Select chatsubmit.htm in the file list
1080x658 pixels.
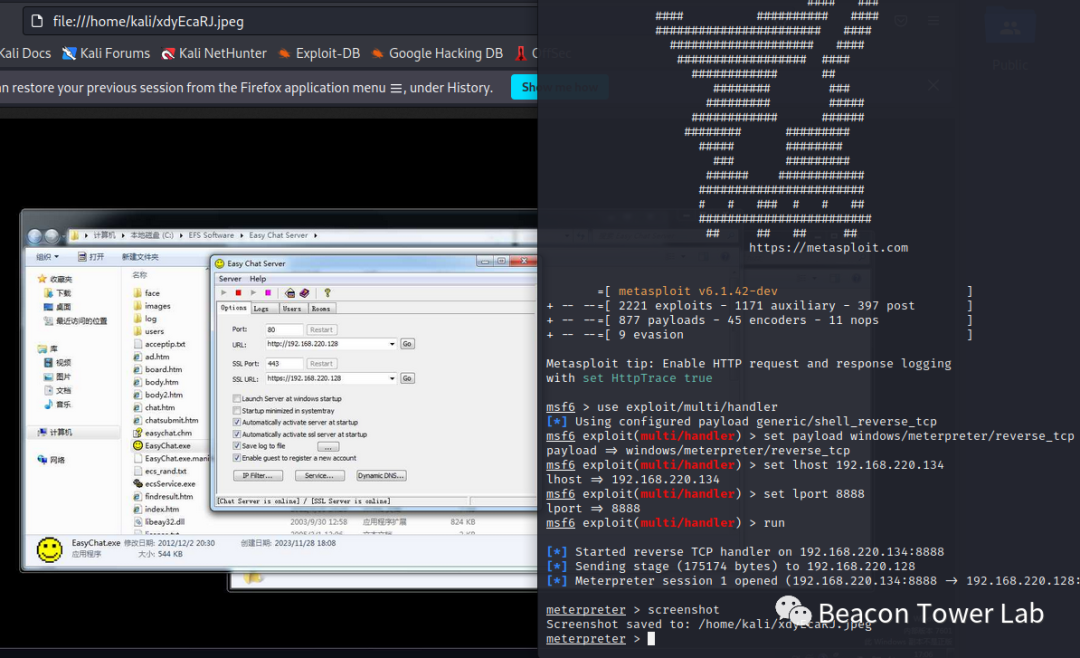point(166,420)
